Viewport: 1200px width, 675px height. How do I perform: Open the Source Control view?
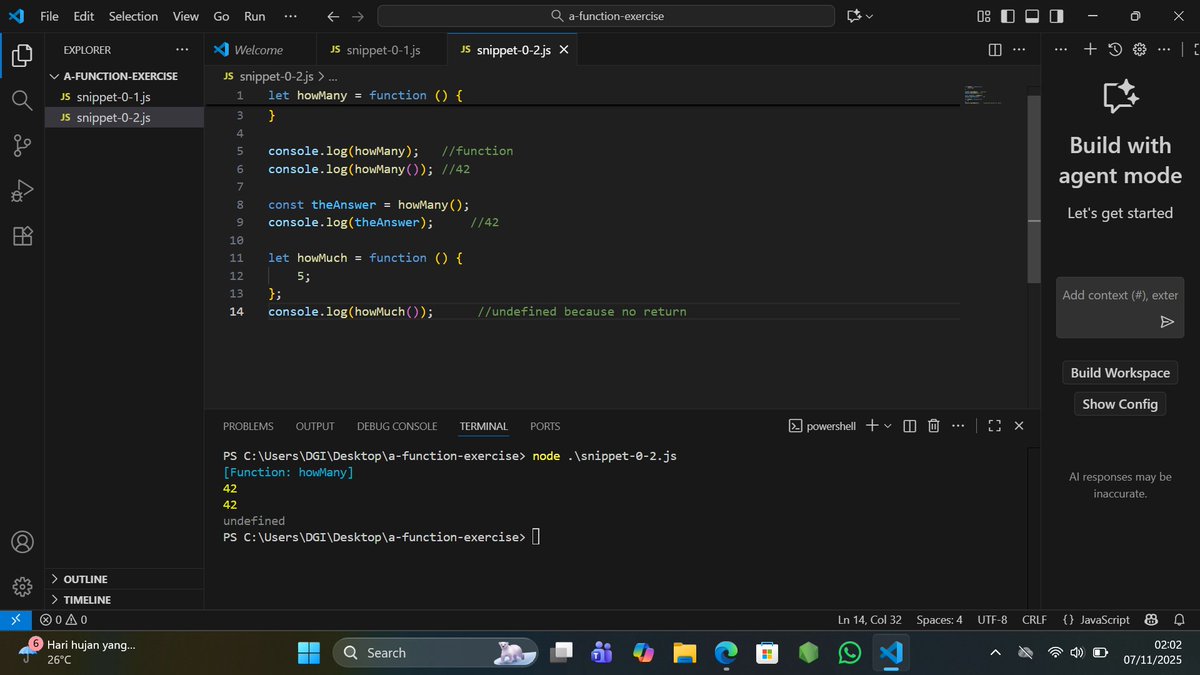(x=21, y=145)
